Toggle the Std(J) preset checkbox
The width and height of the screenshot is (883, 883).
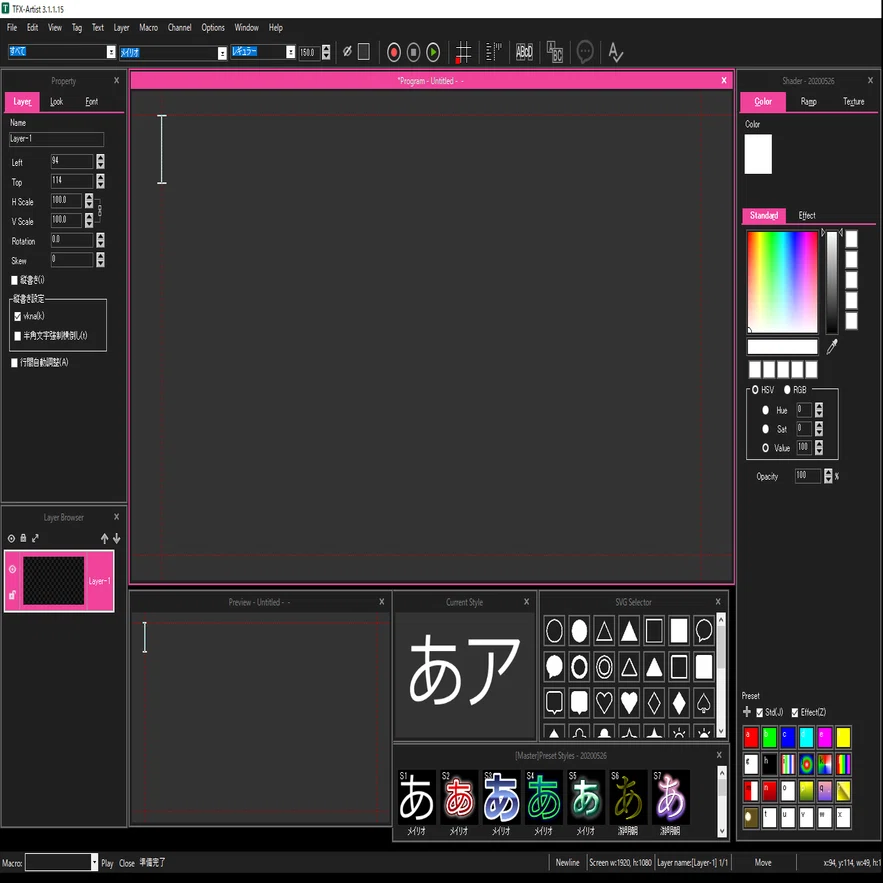(x=760, y=713)
